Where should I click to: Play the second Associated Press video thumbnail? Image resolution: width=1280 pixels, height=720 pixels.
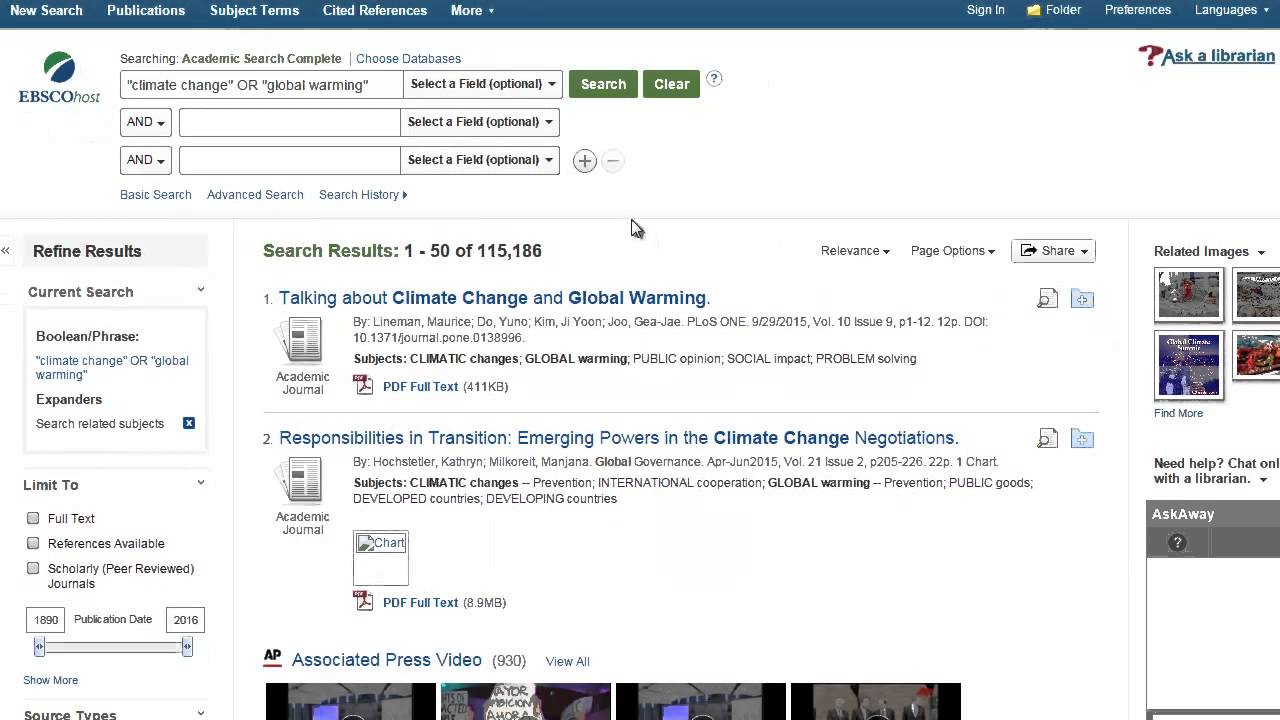[526, 701]
